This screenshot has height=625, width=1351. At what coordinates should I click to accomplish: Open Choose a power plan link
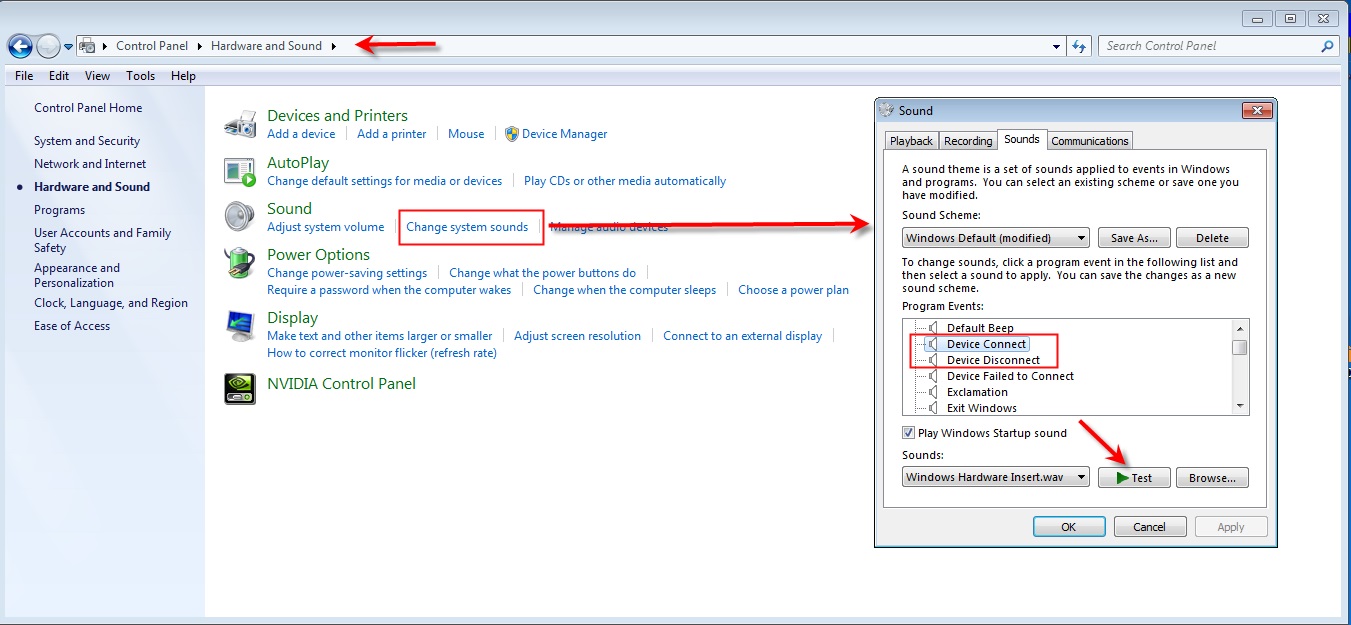(x=793, y=290)
